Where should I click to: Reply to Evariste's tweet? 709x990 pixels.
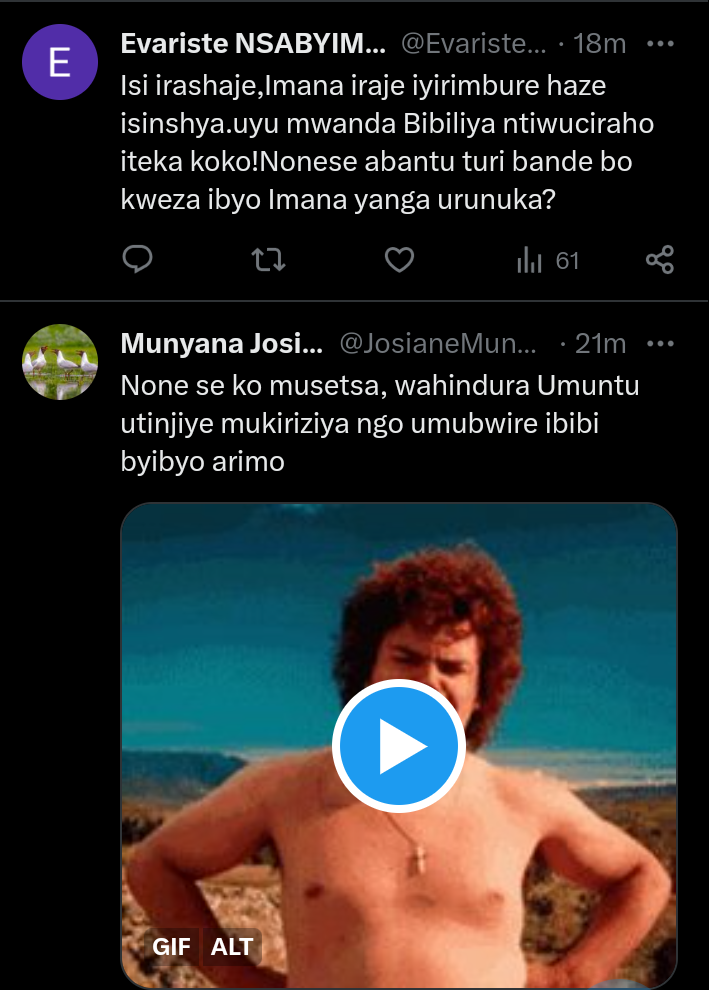click(137, 260)
